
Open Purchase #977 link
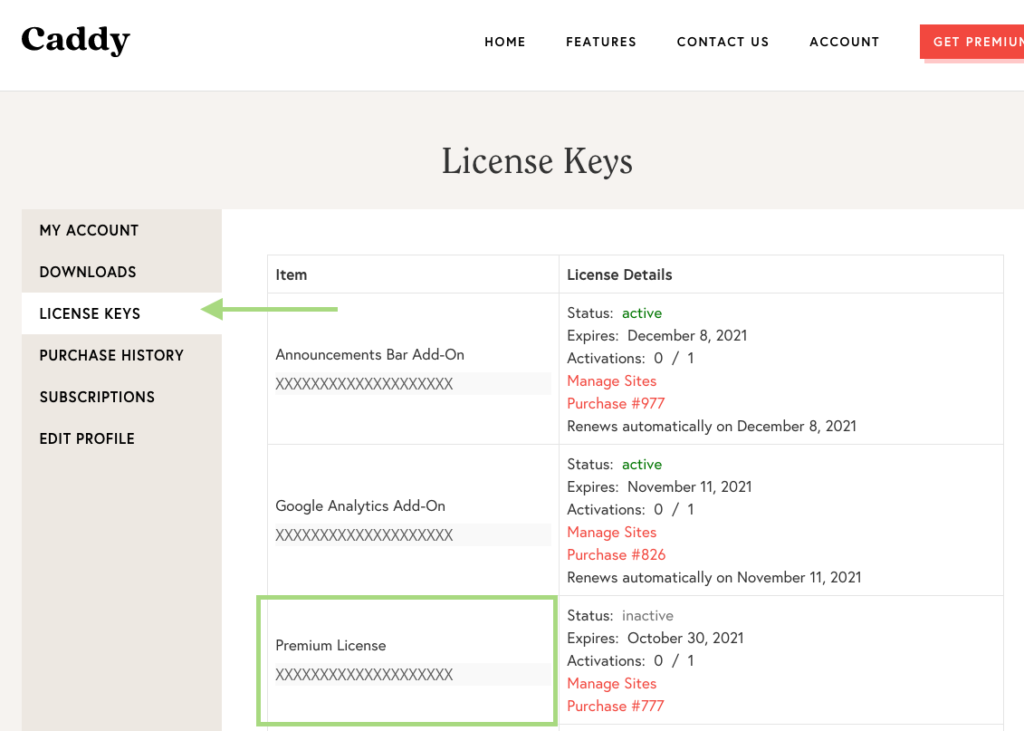615,404
